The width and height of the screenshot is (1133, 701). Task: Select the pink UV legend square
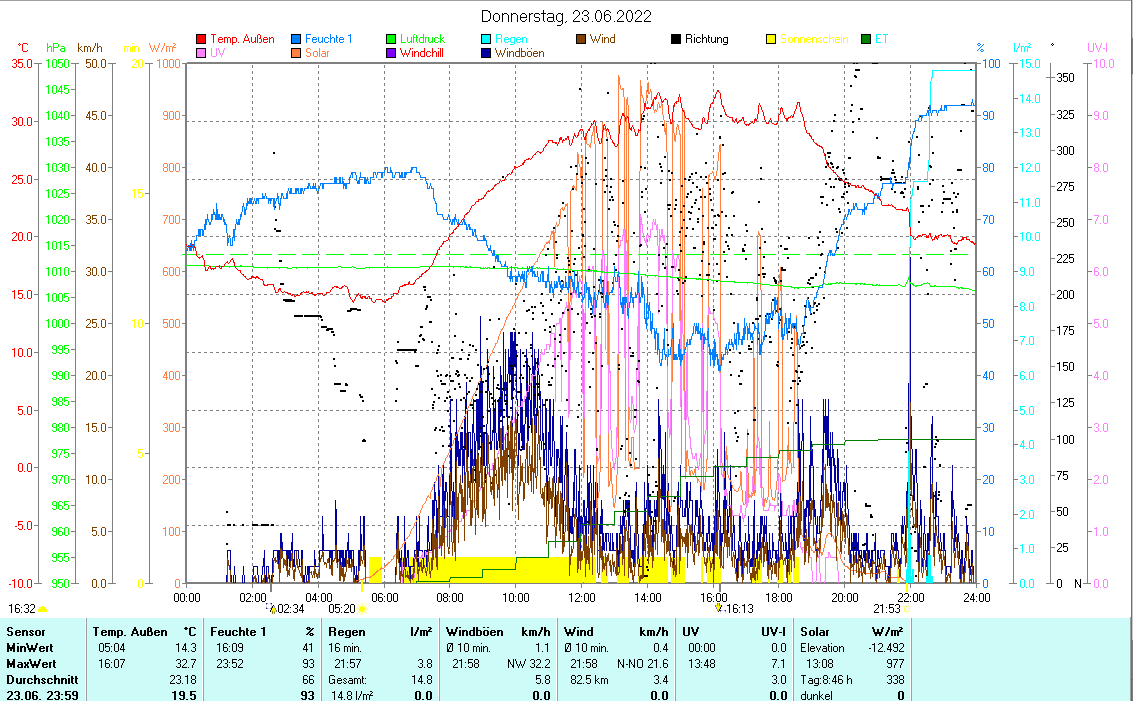click(202, 53)
